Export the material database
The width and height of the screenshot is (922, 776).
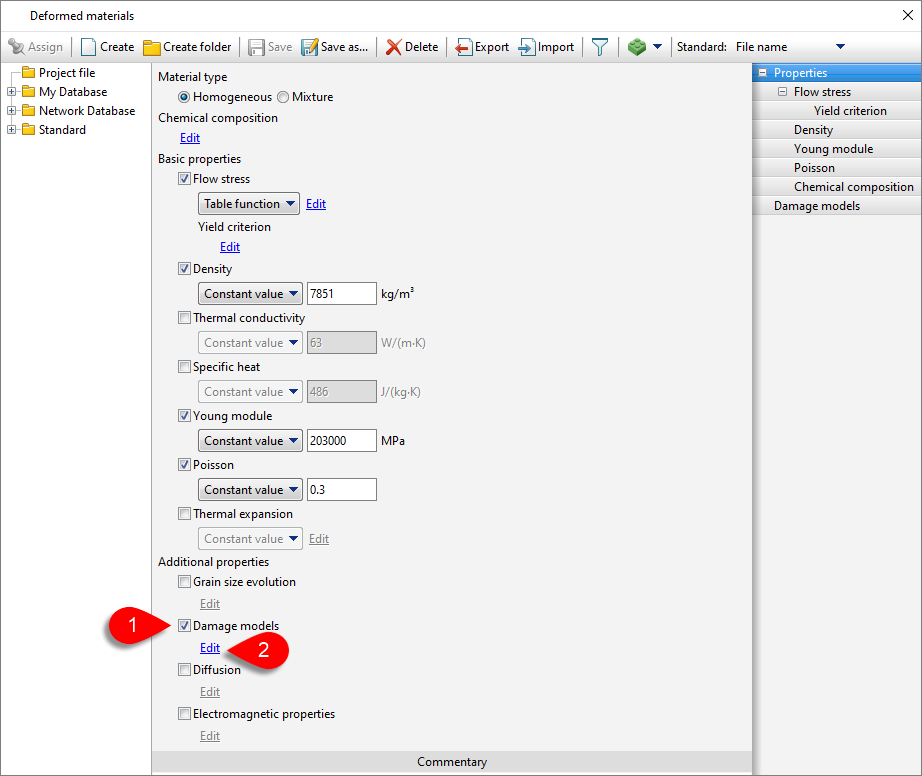(481, 46)
